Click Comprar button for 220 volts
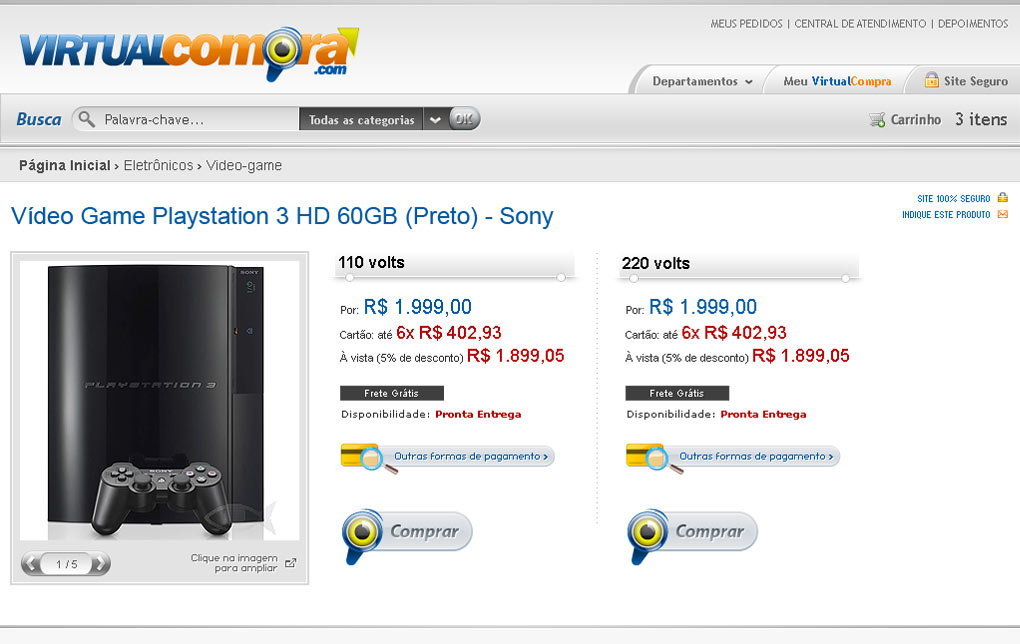The image size is (1020, 644). (x=693, y=535)
